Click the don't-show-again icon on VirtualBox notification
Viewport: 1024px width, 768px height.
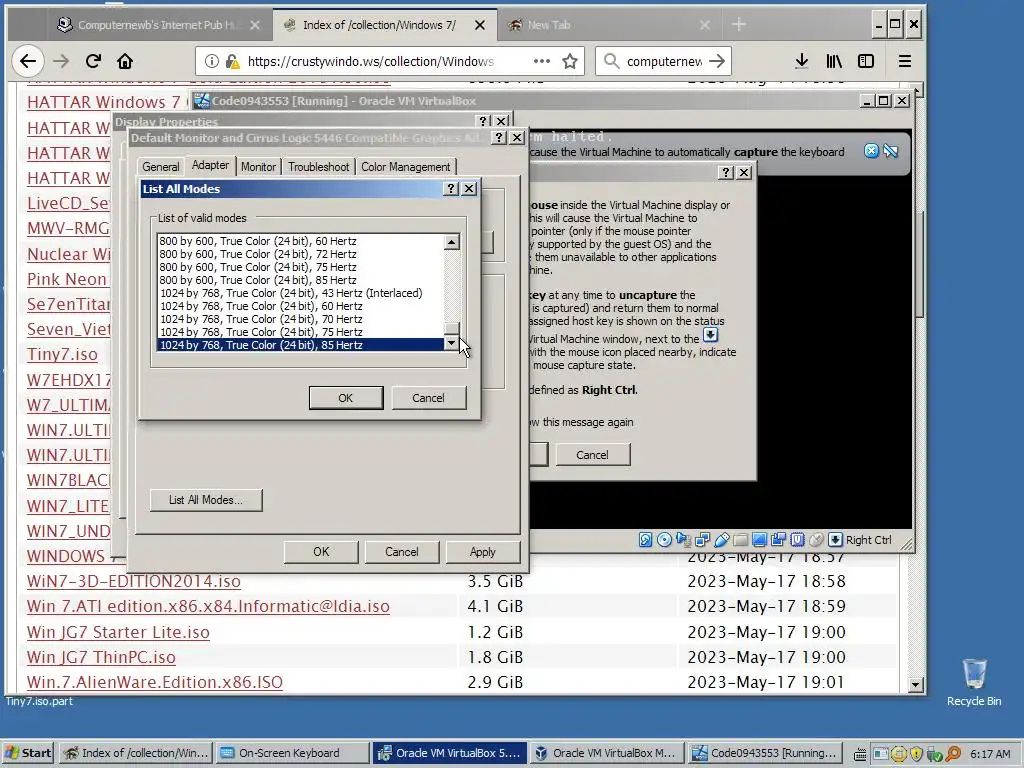tap(891, 152)
